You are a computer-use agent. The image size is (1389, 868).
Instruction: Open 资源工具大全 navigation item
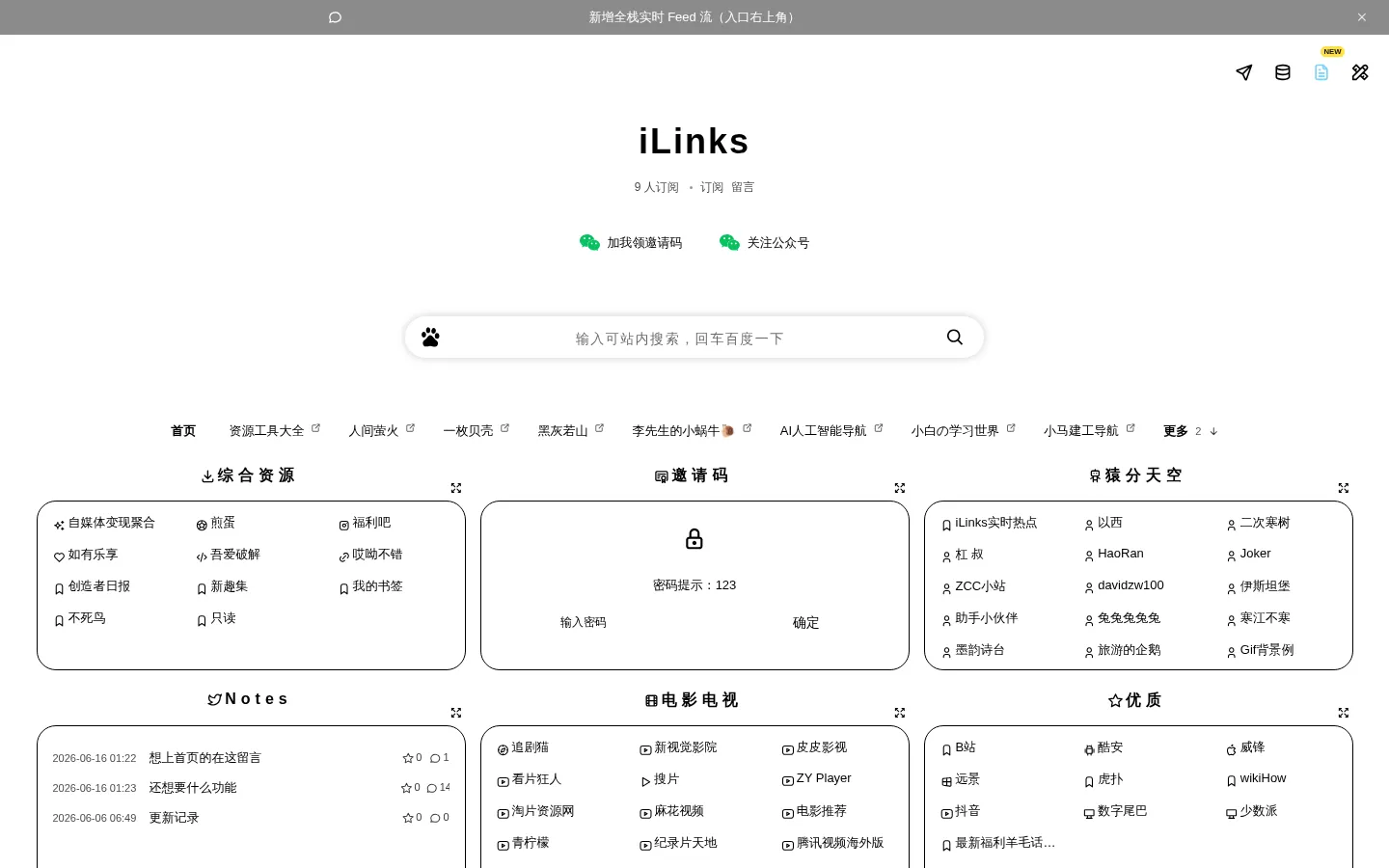click(x=274, y=431)
